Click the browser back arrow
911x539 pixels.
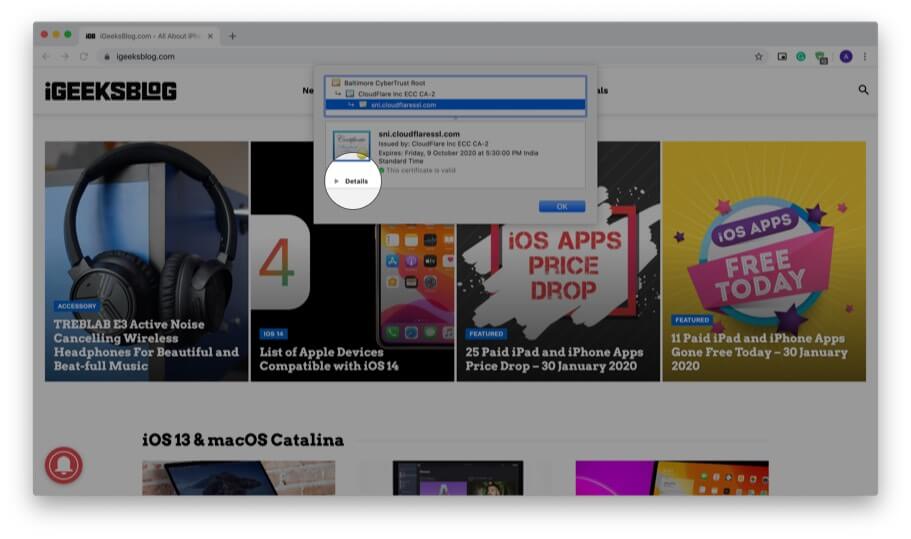tap(46, 56)
